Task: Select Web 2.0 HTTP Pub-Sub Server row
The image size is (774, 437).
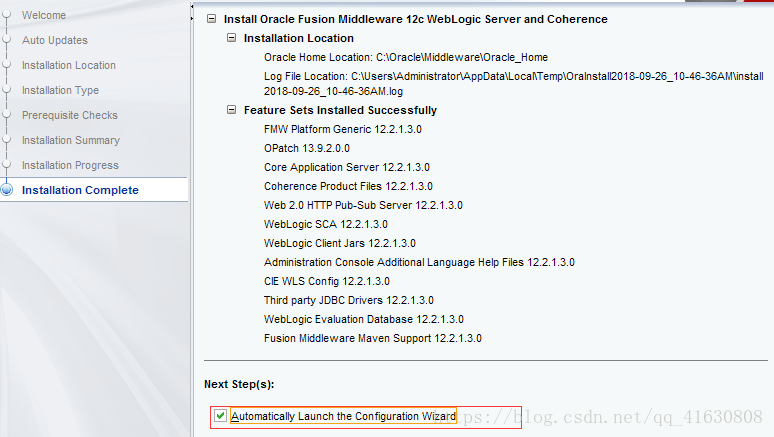Action: pos(363,205)
